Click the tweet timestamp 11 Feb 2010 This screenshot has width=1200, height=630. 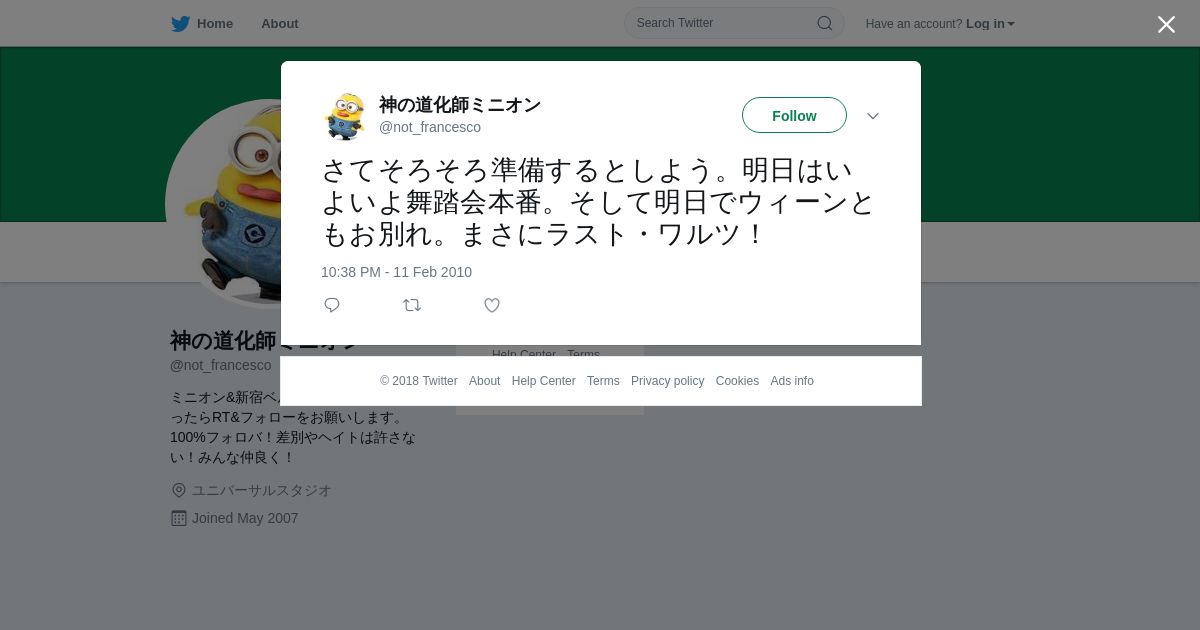click(396, 272)
